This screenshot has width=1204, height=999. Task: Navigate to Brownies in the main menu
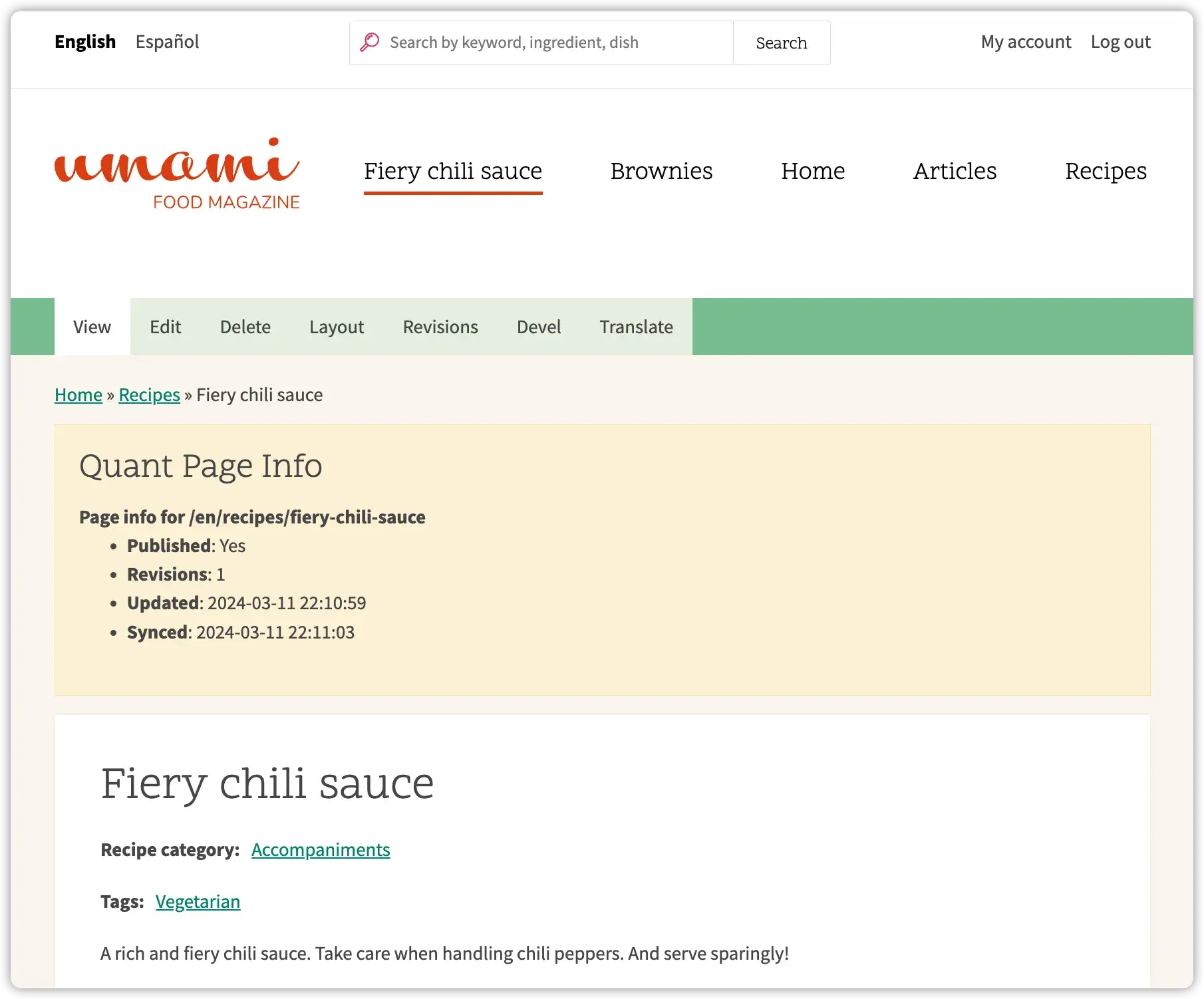tap(661, 171)
